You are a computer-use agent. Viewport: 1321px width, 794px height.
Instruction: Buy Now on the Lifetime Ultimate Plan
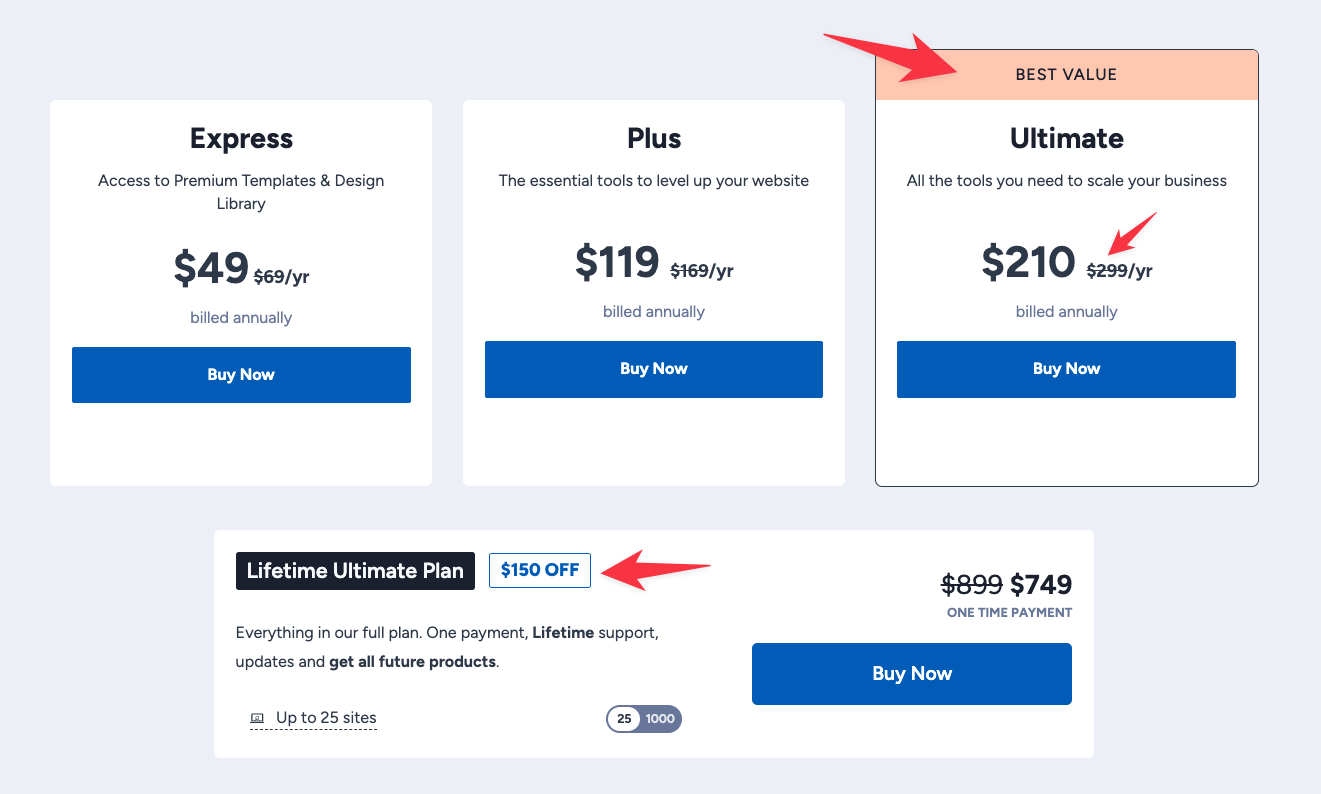(x=911, y=673)
